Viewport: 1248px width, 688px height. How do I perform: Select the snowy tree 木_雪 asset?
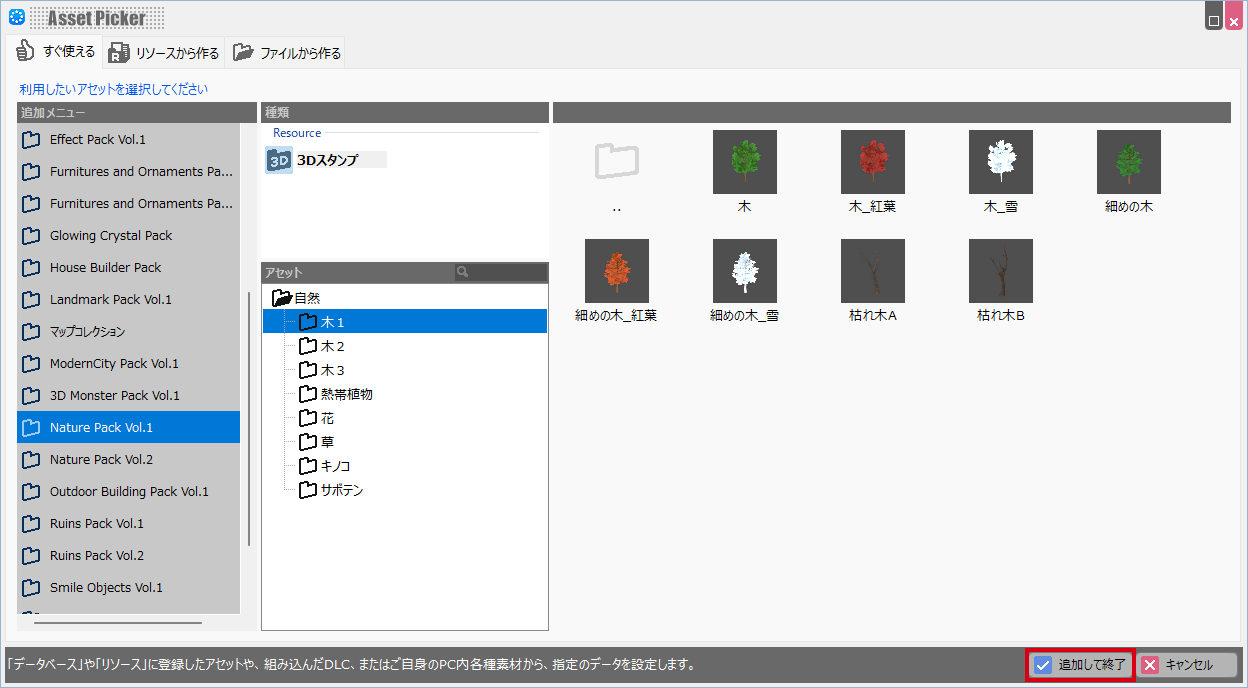tap(1000, 162)
